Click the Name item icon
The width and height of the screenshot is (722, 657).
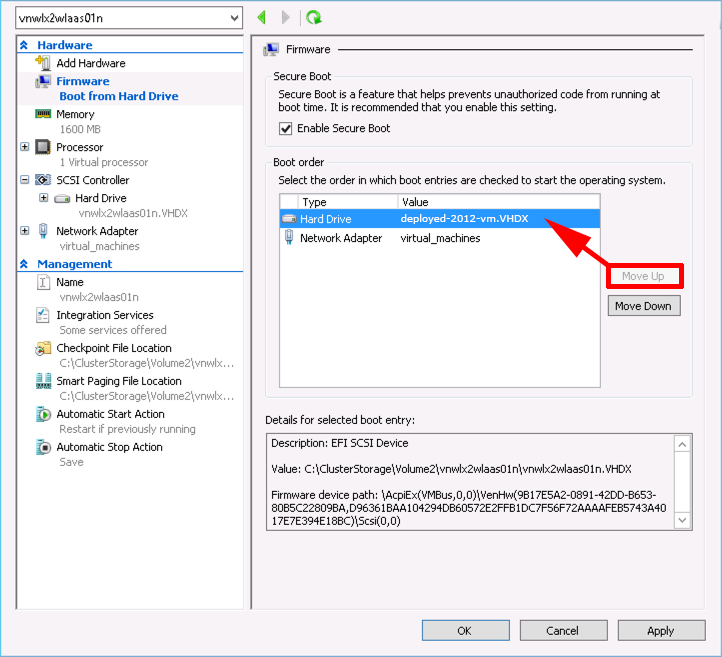point(43,282)
